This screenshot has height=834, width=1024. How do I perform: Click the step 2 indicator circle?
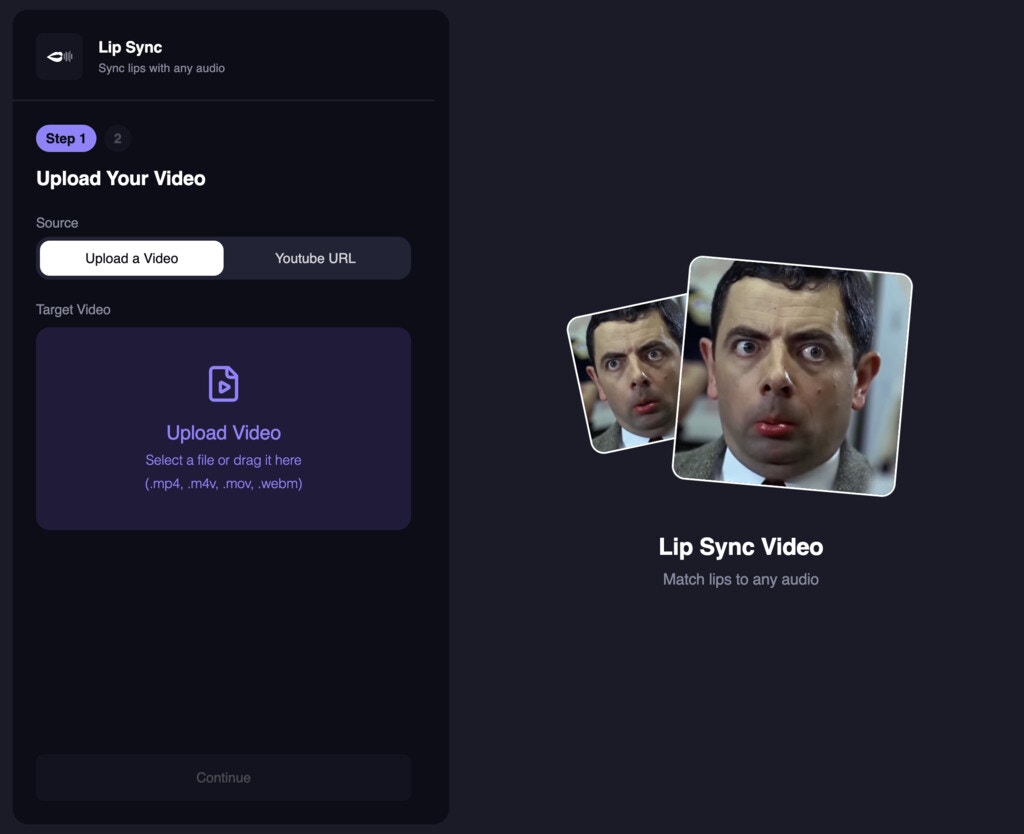[117, 138]
